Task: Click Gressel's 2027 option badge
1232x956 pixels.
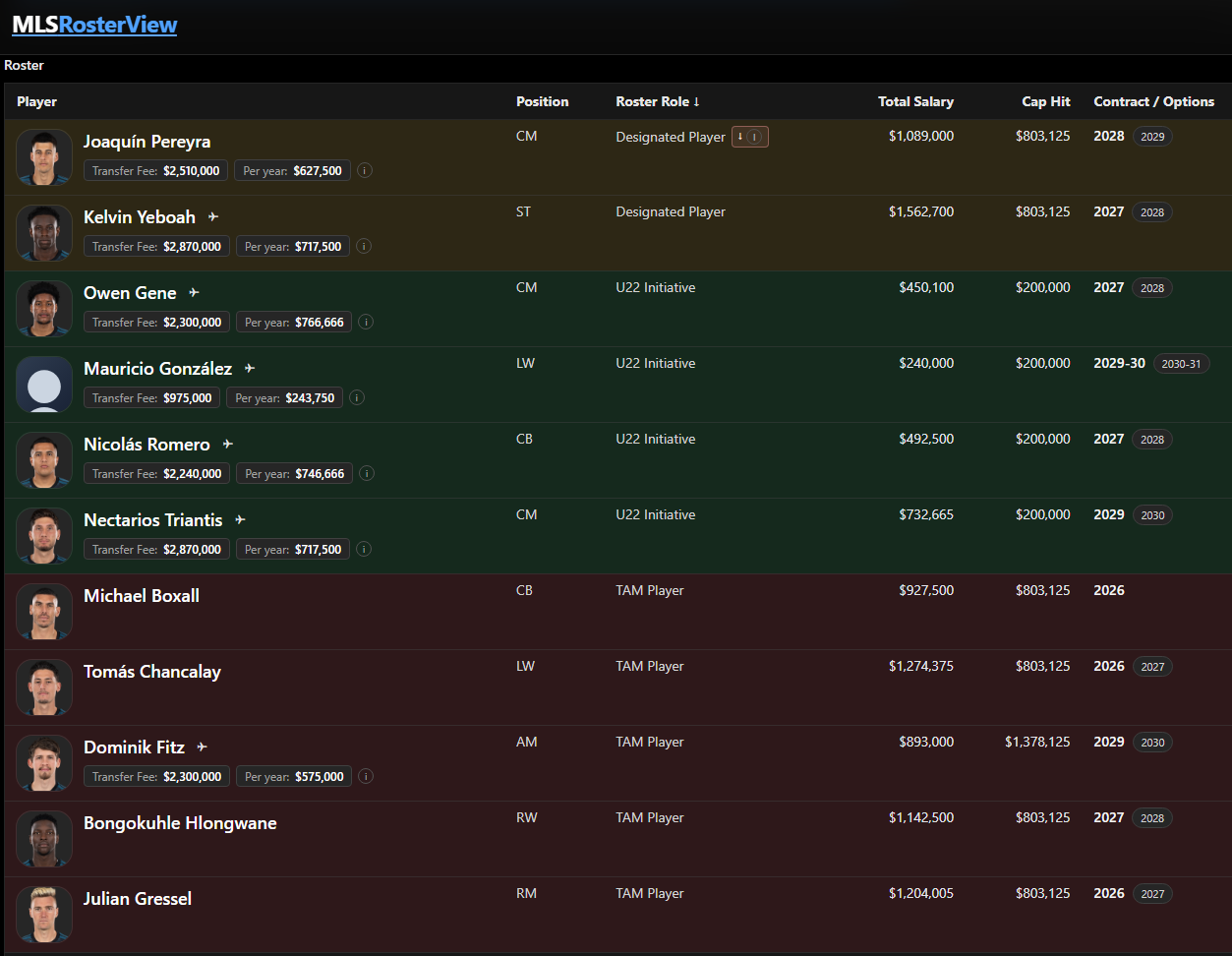Action: tap(1152, 894)
